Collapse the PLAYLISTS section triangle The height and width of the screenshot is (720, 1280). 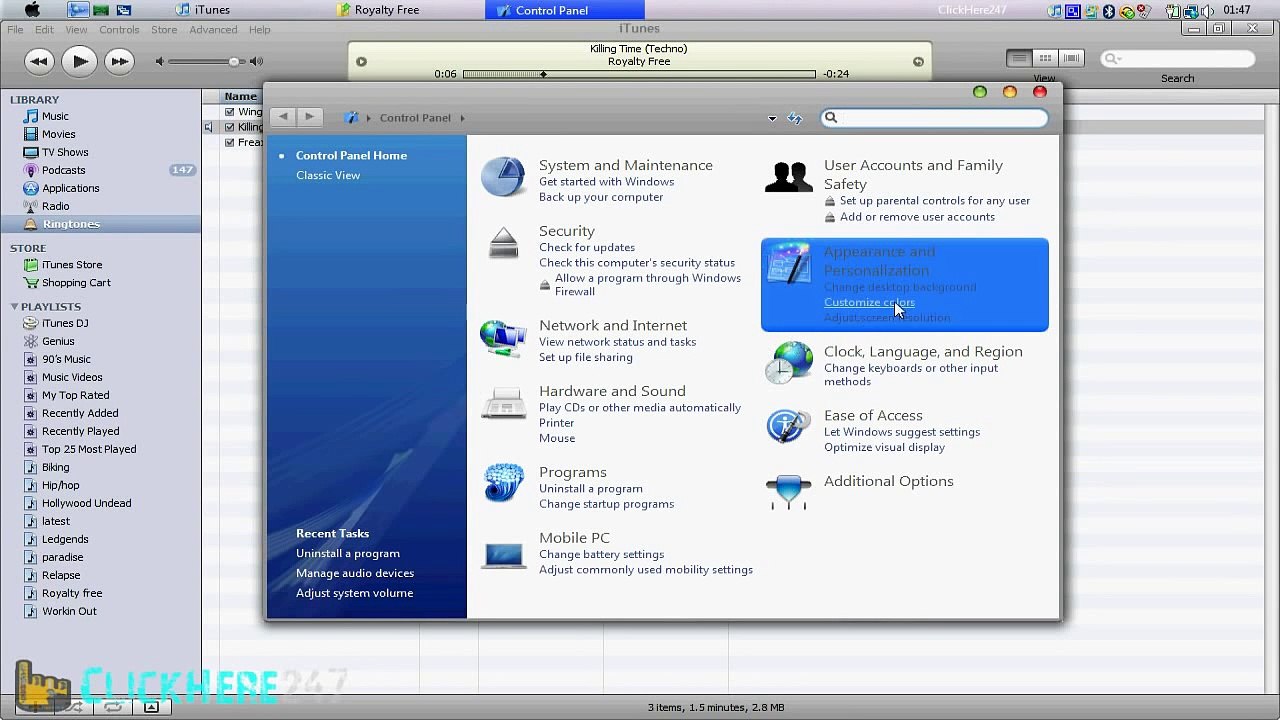click(x=14, y=307)
